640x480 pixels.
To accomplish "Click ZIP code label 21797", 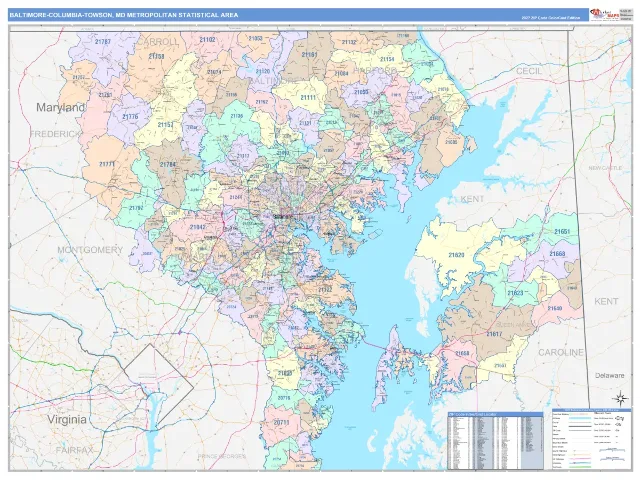I will (x=136, y=208).
